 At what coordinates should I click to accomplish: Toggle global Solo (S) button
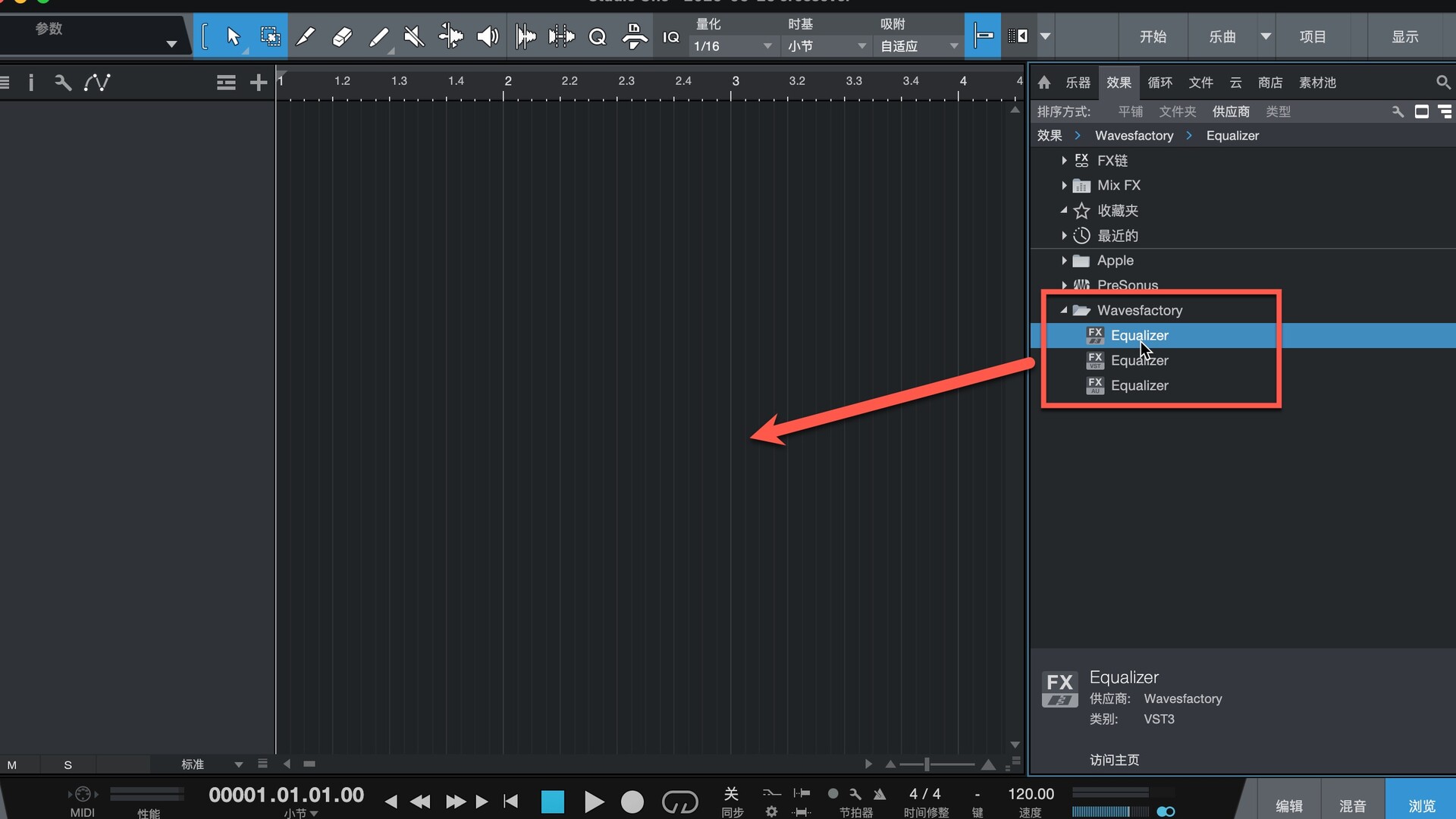[67, 764]
